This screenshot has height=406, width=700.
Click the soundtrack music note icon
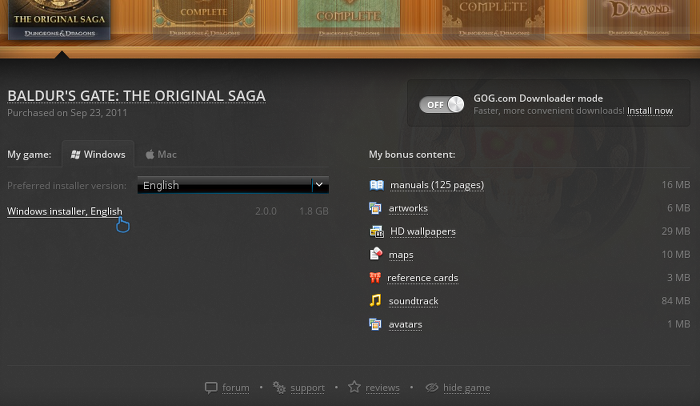click(375, 301)
